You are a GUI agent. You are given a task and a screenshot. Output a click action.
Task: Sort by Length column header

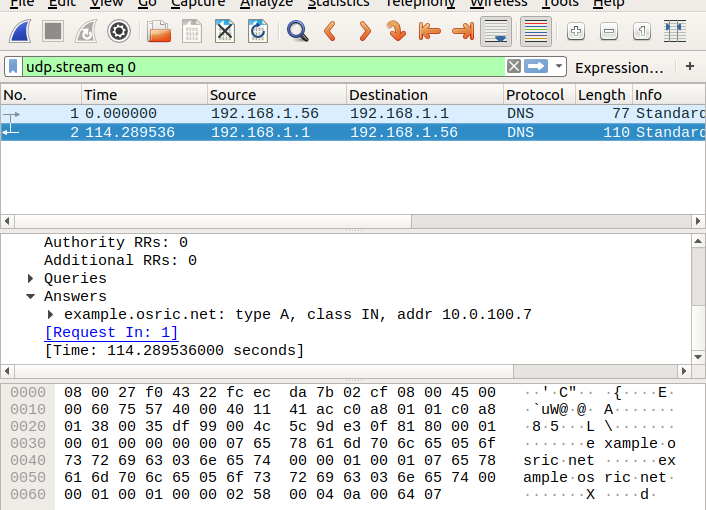(604, 95)
